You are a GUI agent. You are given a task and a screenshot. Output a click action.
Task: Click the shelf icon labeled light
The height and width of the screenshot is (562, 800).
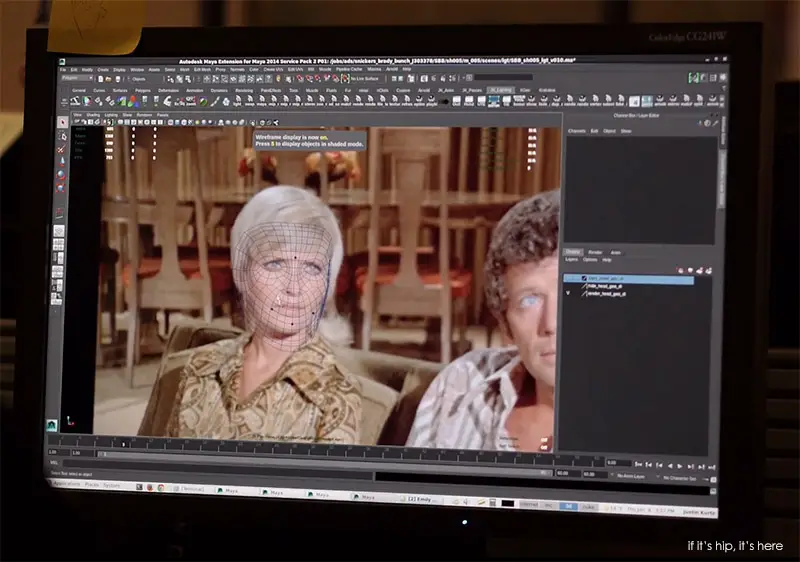(237, 100)
